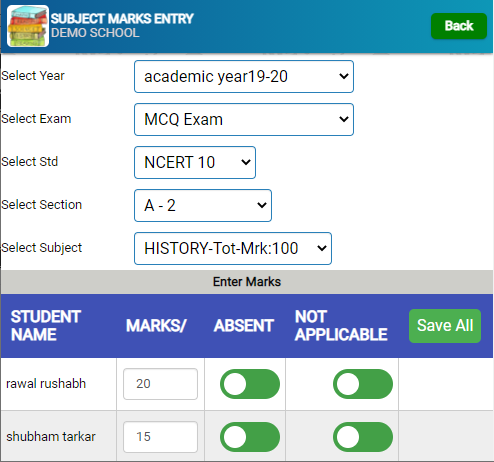Expand the A - 2 section dropdown
The width and height of the screenshot is (494, 462).
(203, 206)
